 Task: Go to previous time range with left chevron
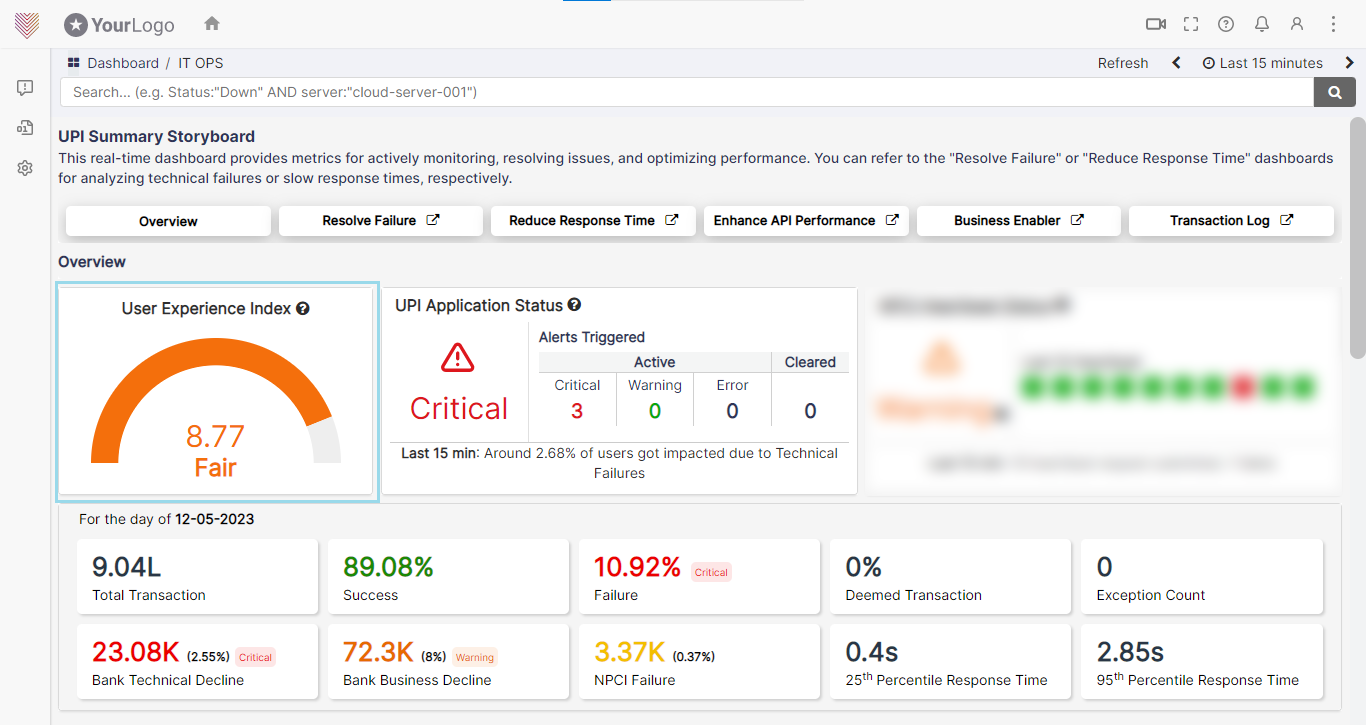(x=1176, y=63)
